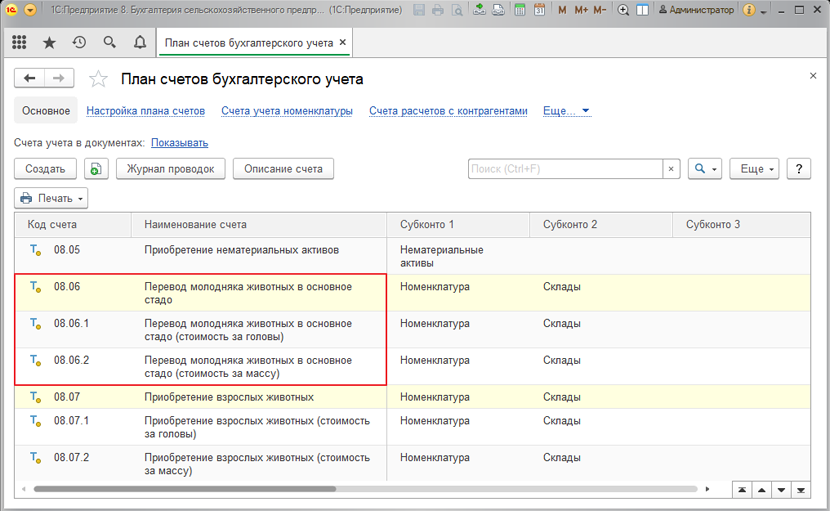The height and width of the screenshot is (511, 830).
Task: Go back with the left arrow
Action: [29, 78]
